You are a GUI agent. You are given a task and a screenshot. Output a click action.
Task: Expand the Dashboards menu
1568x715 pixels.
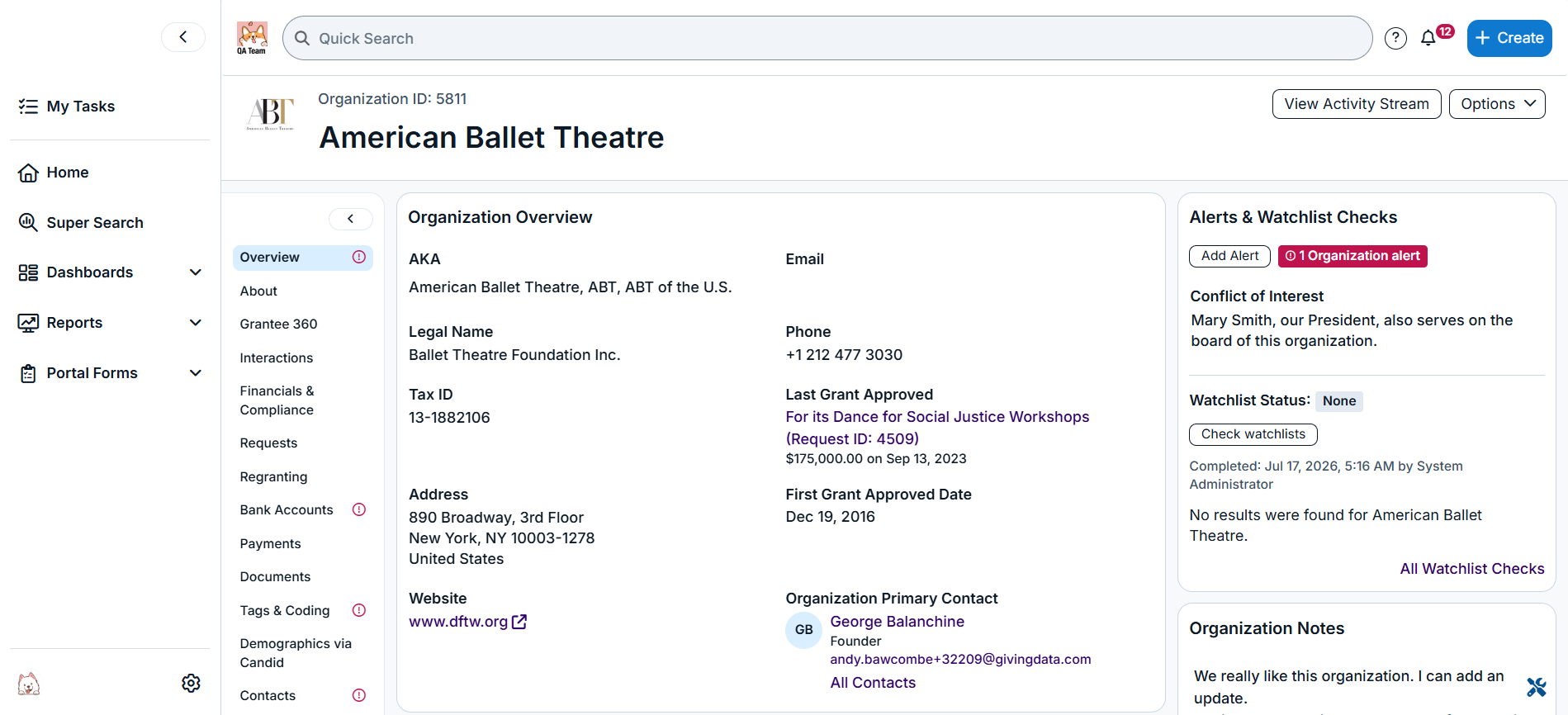click(x=110, y=272)
